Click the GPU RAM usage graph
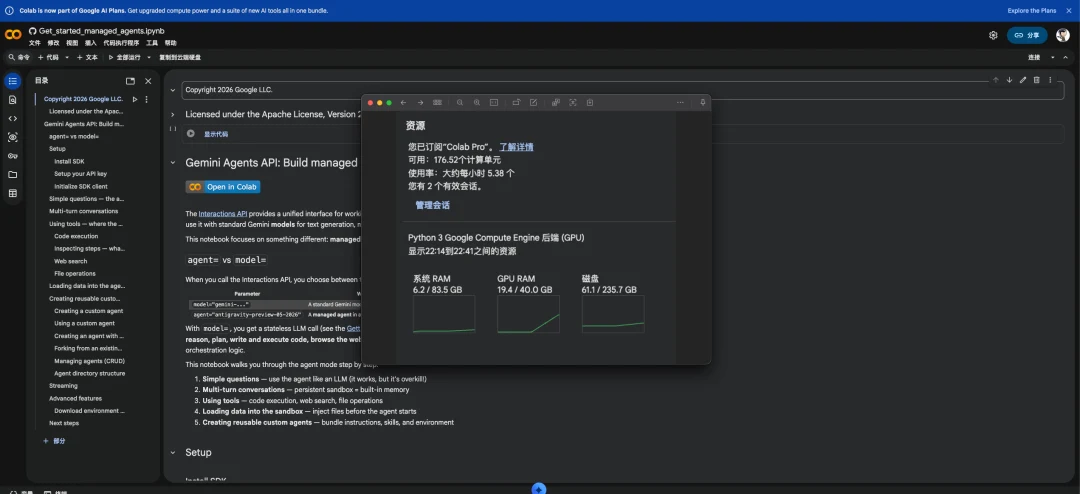This screenshot has width=1080, height=494. [528, 314]
